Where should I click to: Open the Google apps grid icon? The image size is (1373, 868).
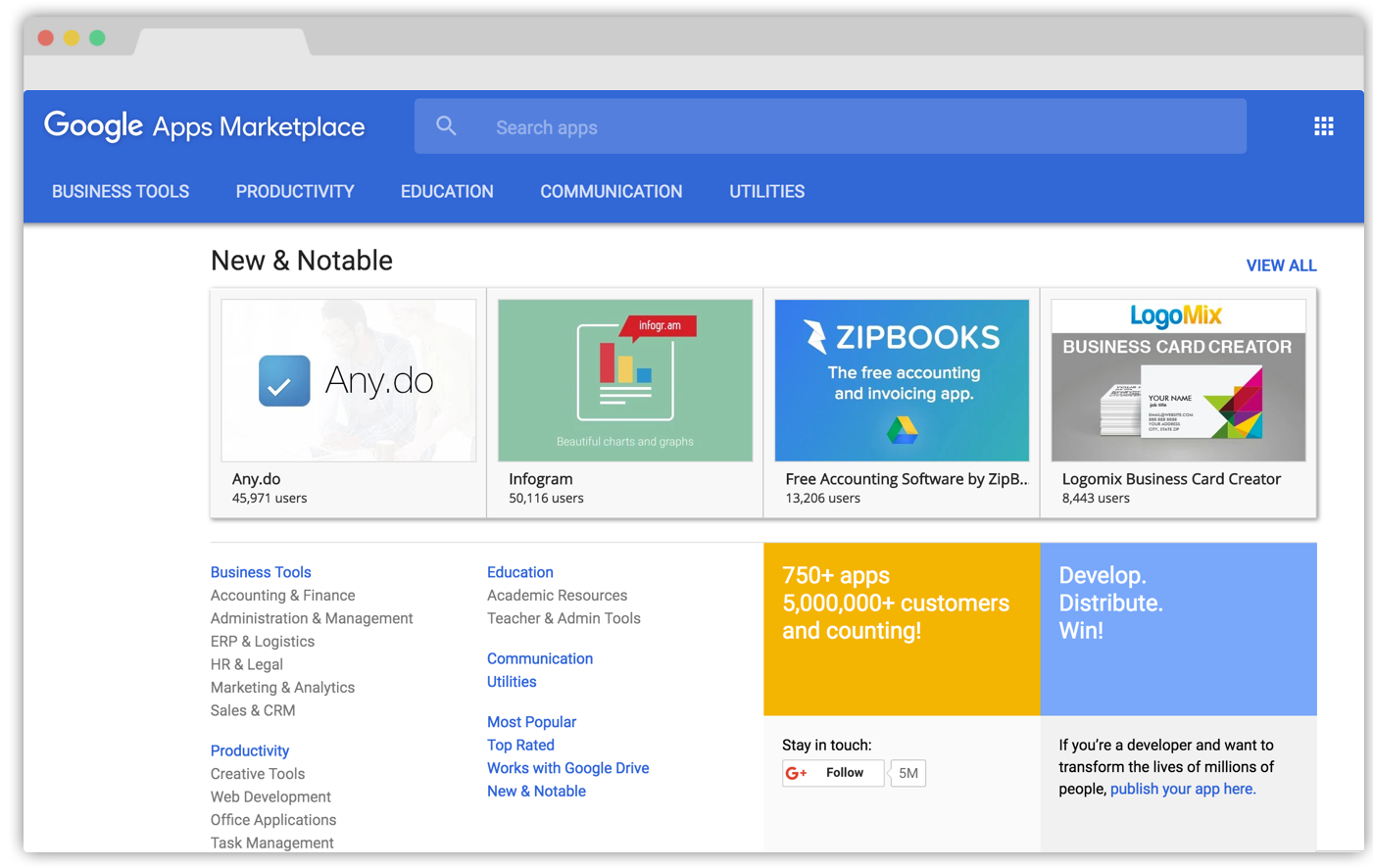pyautogui.click(x=1323, y=126)
